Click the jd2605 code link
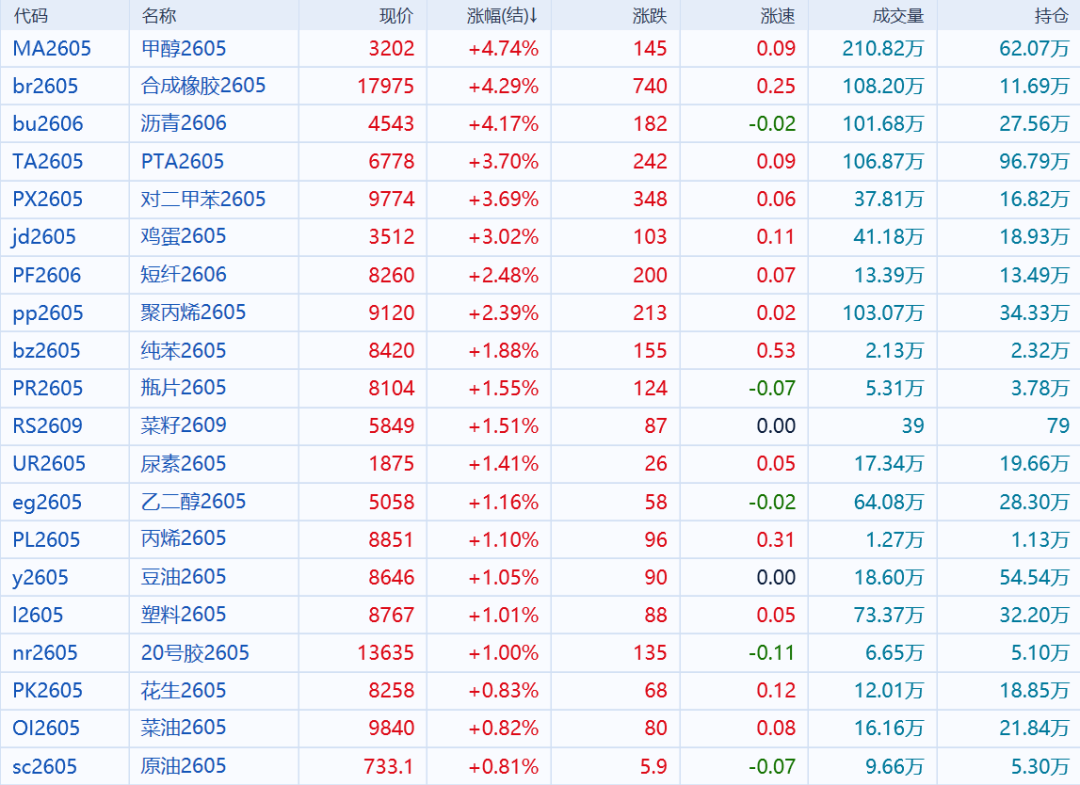The image size is (1080, 785). click(44, 237)
